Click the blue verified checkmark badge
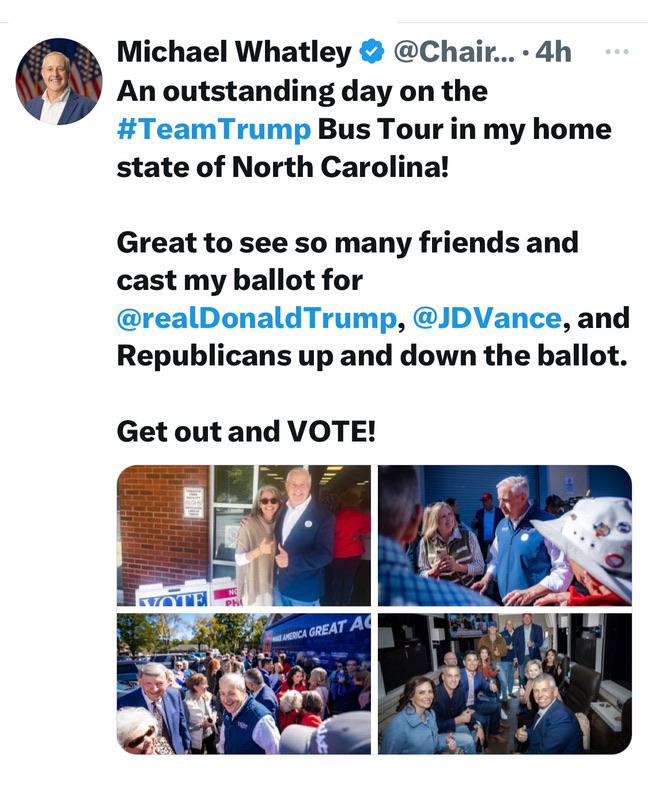This screenshot has width=648, height=800. click(x=372, y=52)
